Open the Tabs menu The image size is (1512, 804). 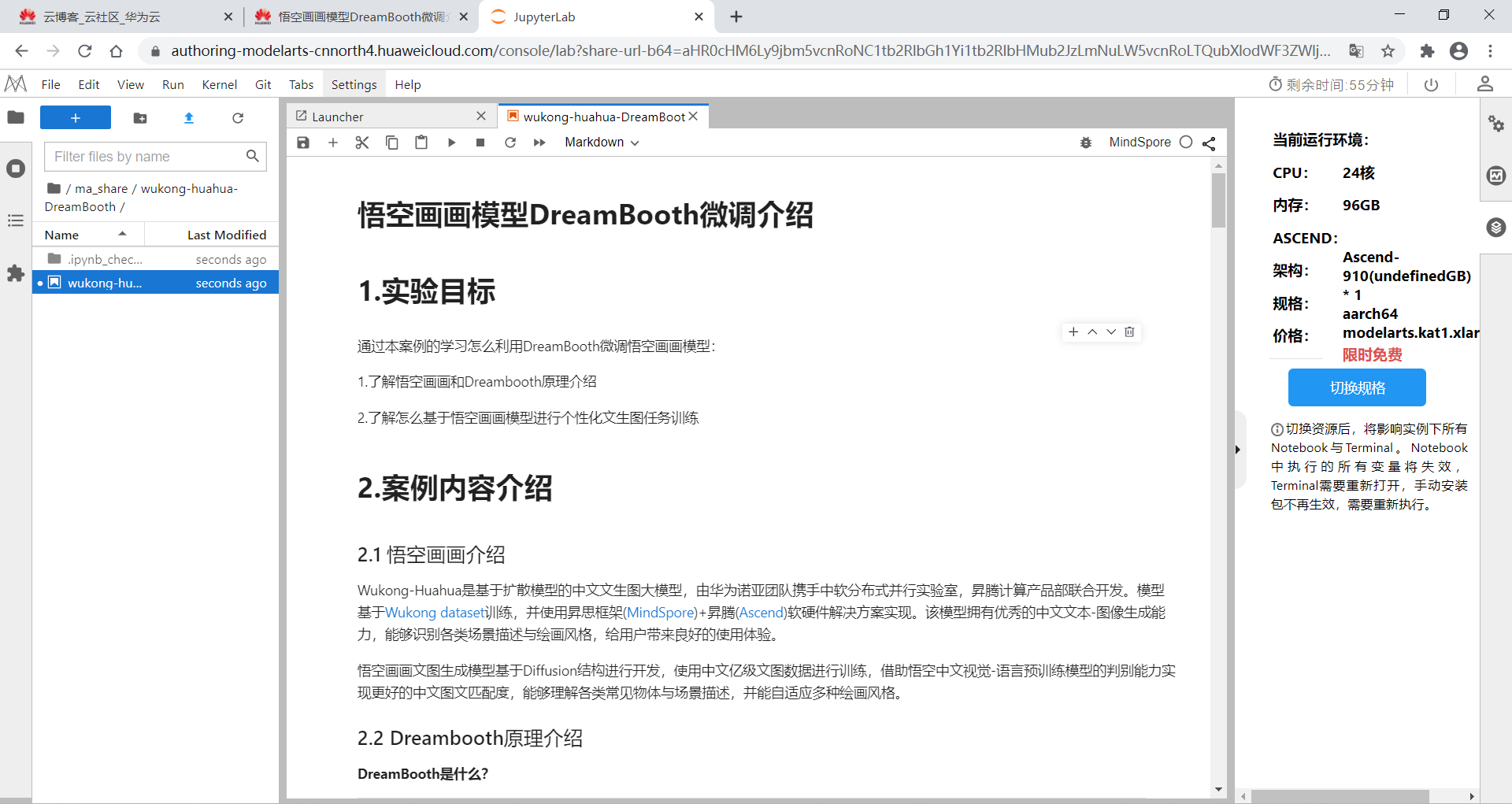(x=301, y=85)
